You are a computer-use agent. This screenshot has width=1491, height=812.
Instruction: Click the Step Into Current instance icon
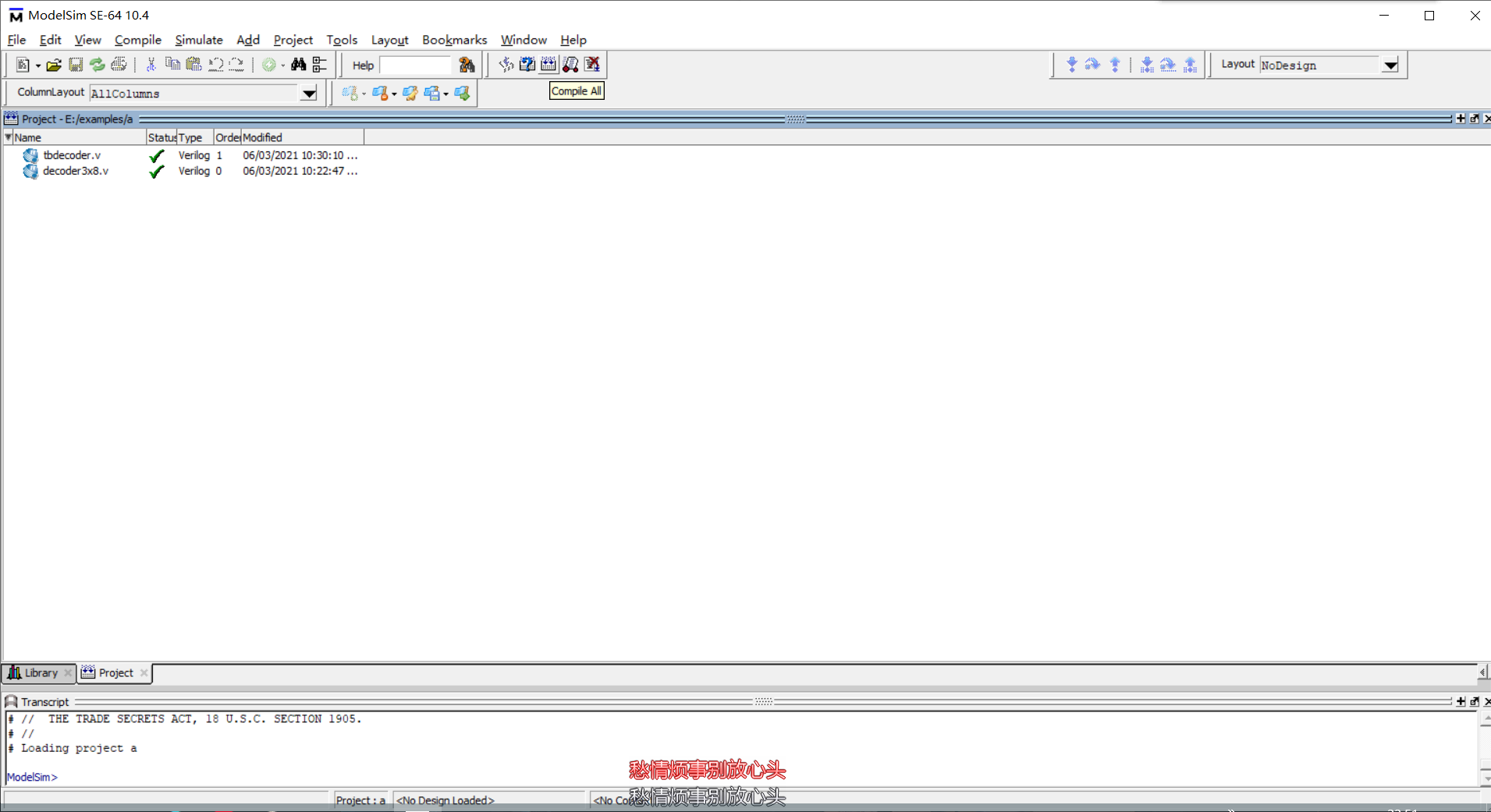(1147, 65)
